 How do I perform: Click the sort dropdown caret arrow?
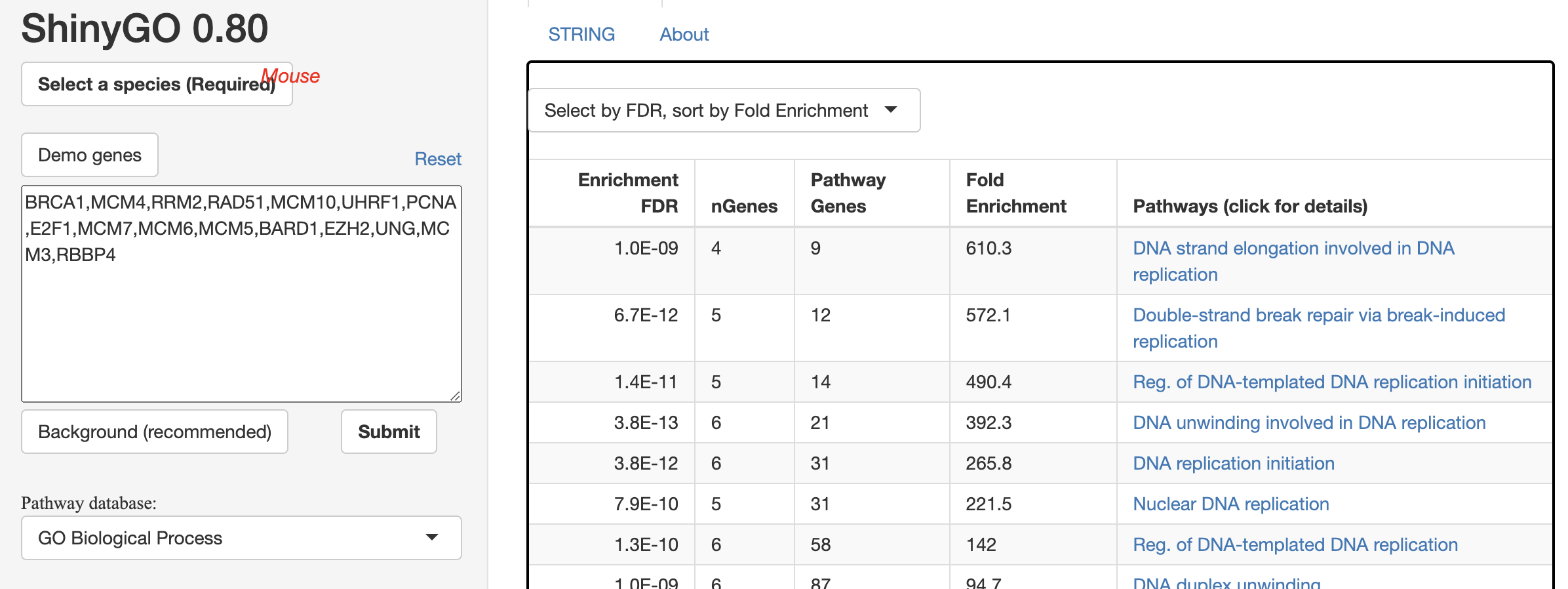click(890, 110)
